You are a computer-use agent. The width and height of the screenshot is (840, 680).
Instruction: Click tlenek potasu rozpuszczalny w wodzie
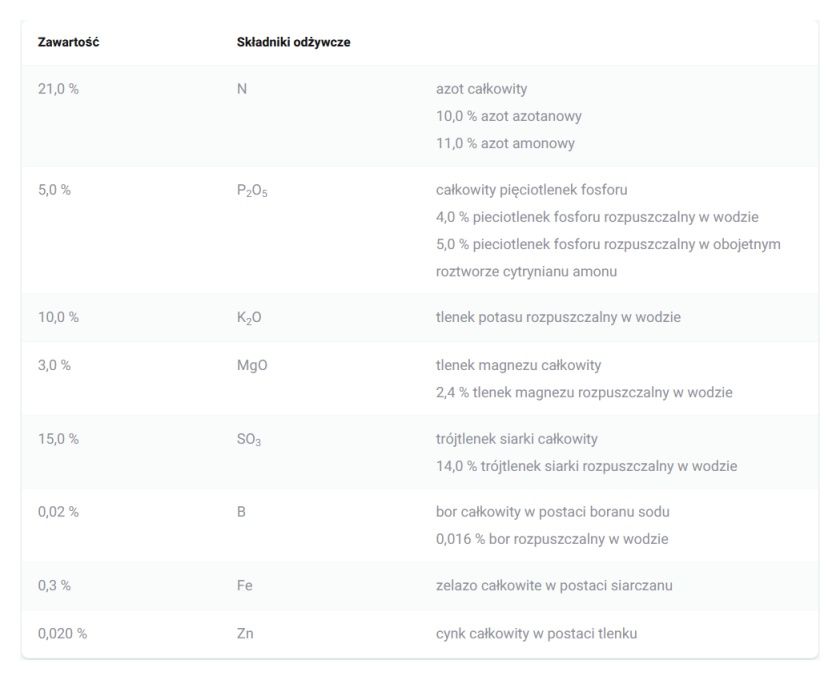coord(558,317)
